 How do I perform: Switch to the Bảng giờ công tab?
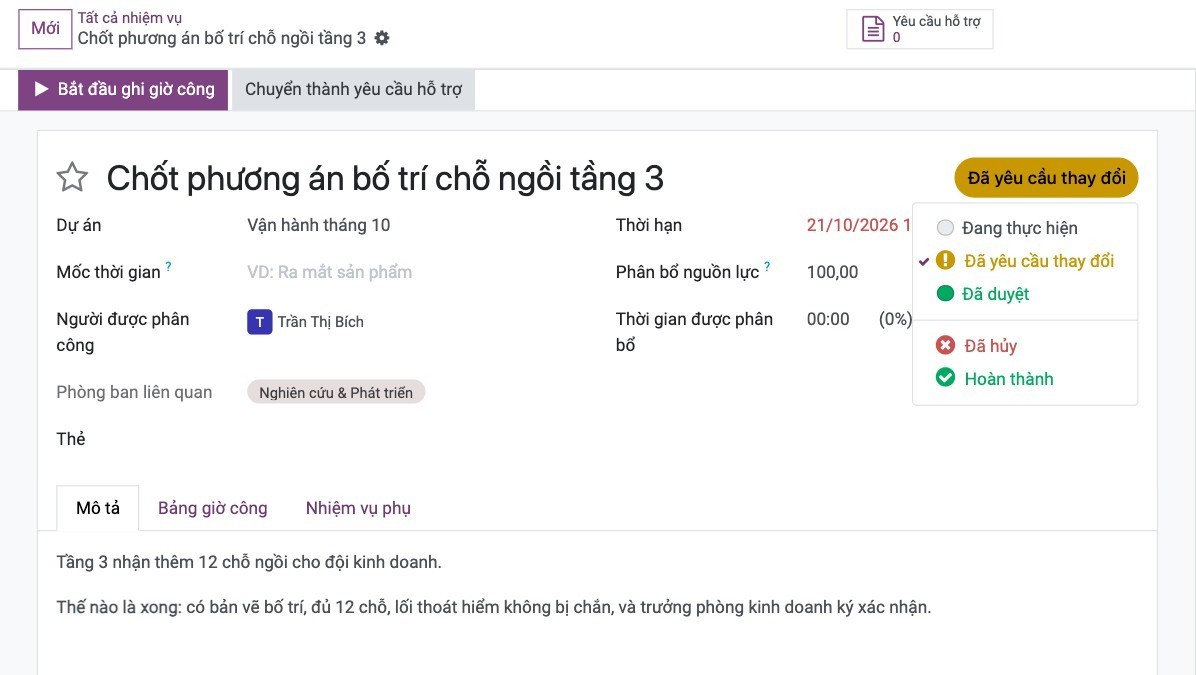(x=213, y=508)
